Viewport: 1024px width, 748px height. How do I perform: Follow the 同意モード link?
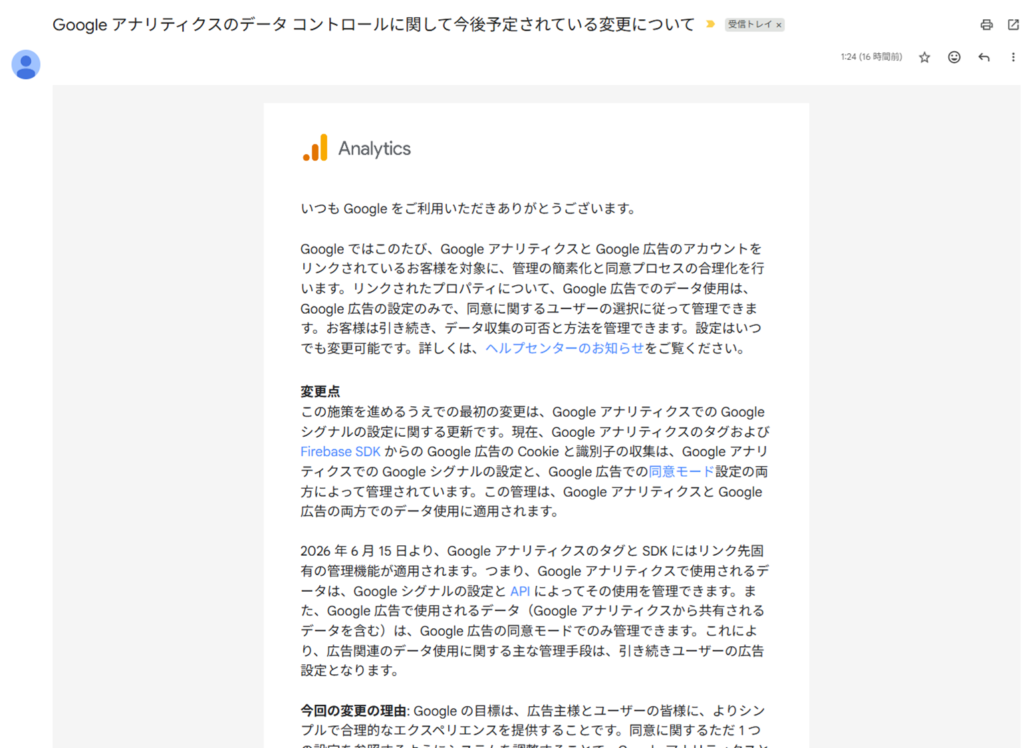(x=681, y=472)
